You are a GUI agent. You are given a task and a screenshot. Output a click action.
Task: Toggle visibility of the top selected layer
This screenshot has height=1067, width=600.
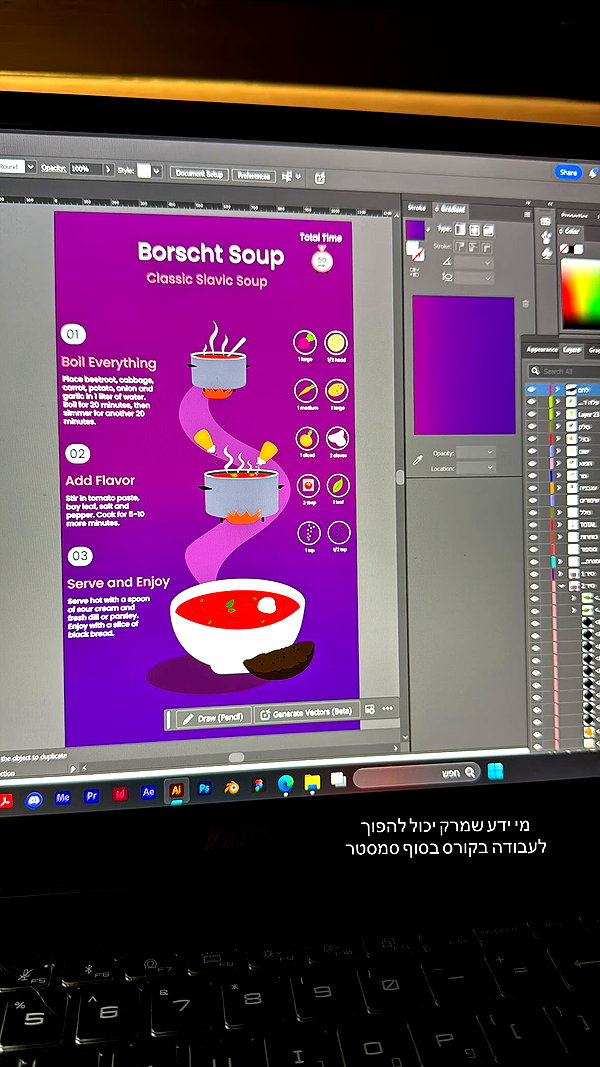[532, 390]
